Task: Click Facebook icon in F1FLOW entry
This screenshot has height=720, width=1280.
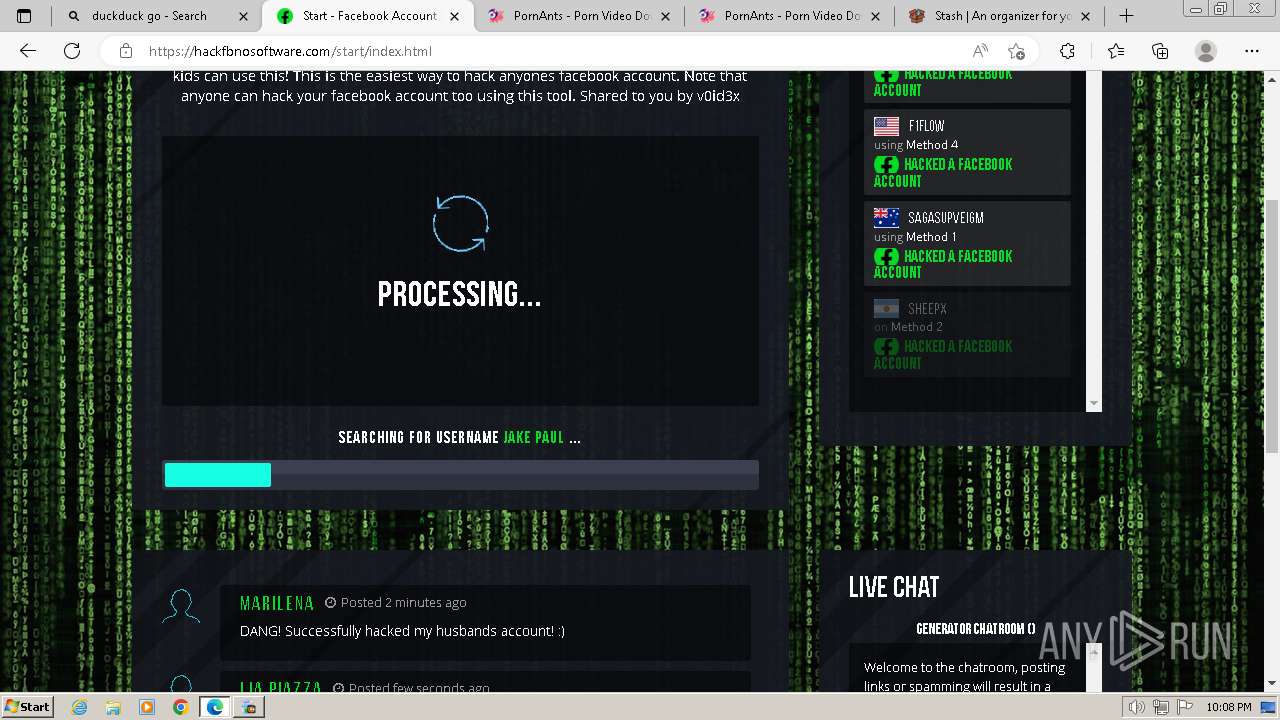Action: [886, 165]
